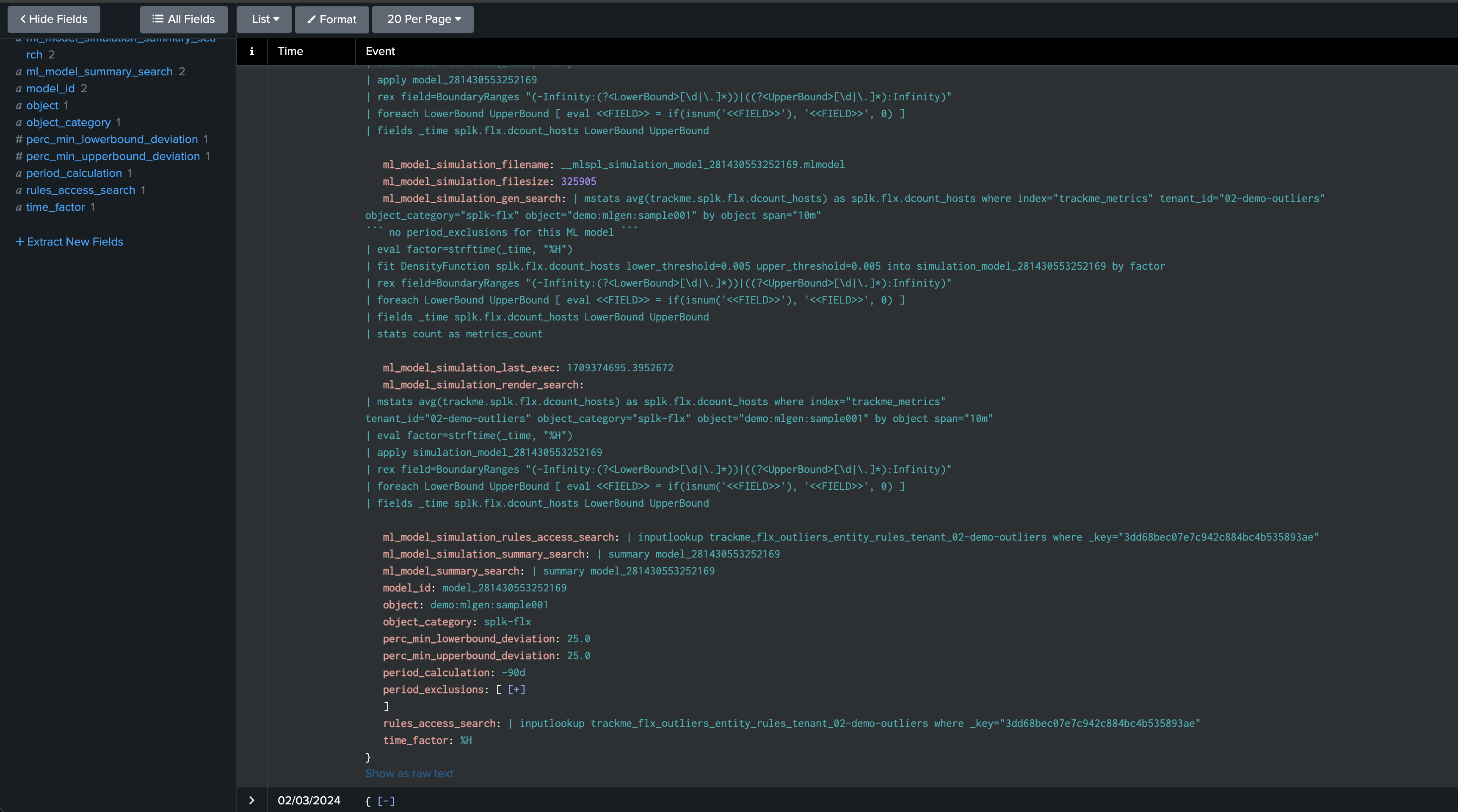Viewport: 1458px width, 812px height.
Task: Click the perc_min_upperbound_deviation value 25.0
Action: [x=578, y=656]
